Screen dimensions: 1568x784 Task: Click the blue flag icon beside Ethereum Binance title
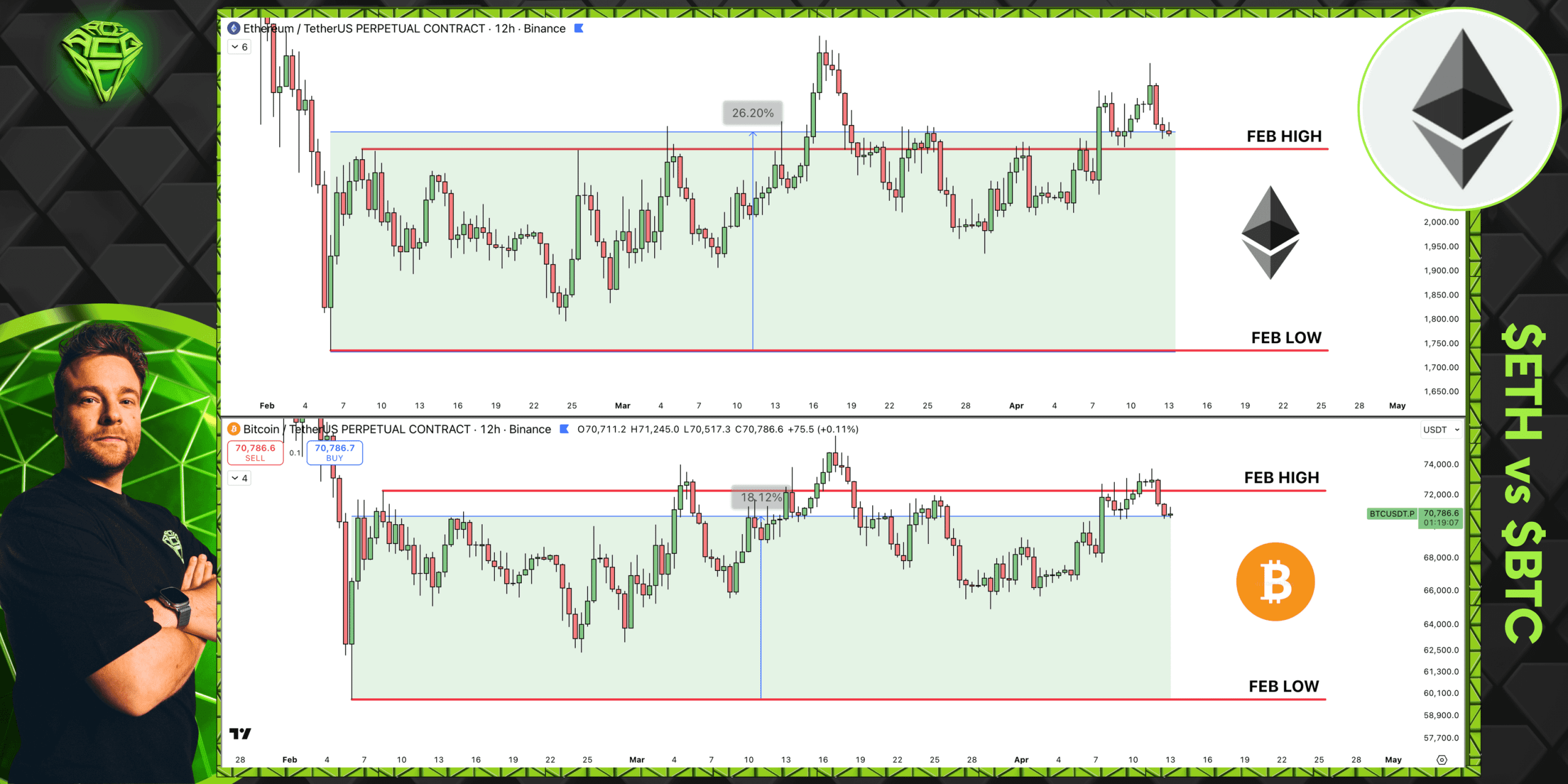coord(578,28)
